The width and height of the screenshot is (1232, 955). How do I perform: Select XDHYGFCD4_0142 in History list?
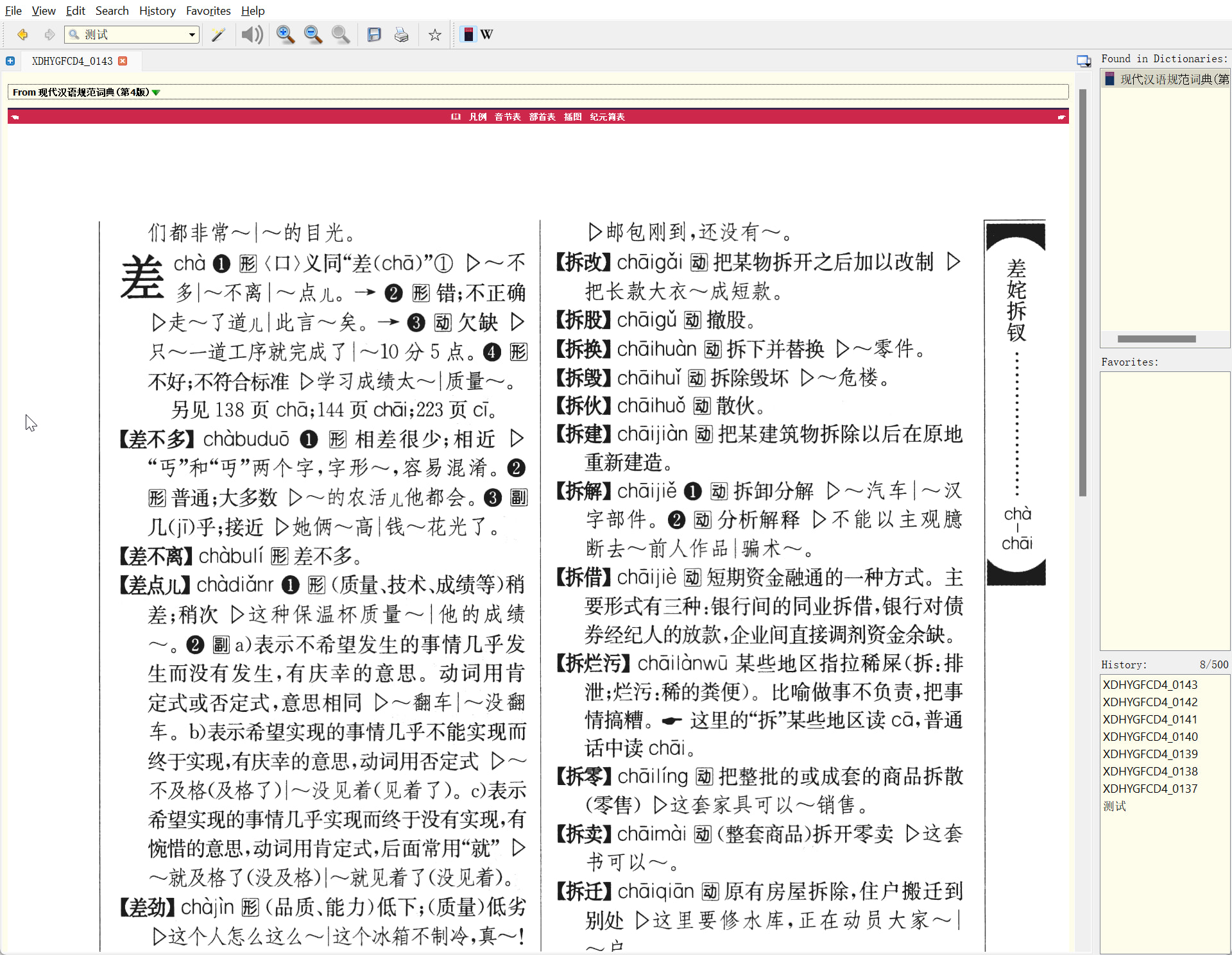(x=1150, y=702)
